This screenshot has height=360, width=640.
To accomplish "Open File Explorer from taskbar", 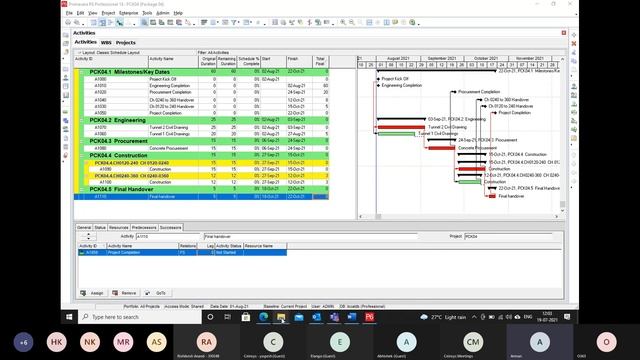I will coord(281,317).
